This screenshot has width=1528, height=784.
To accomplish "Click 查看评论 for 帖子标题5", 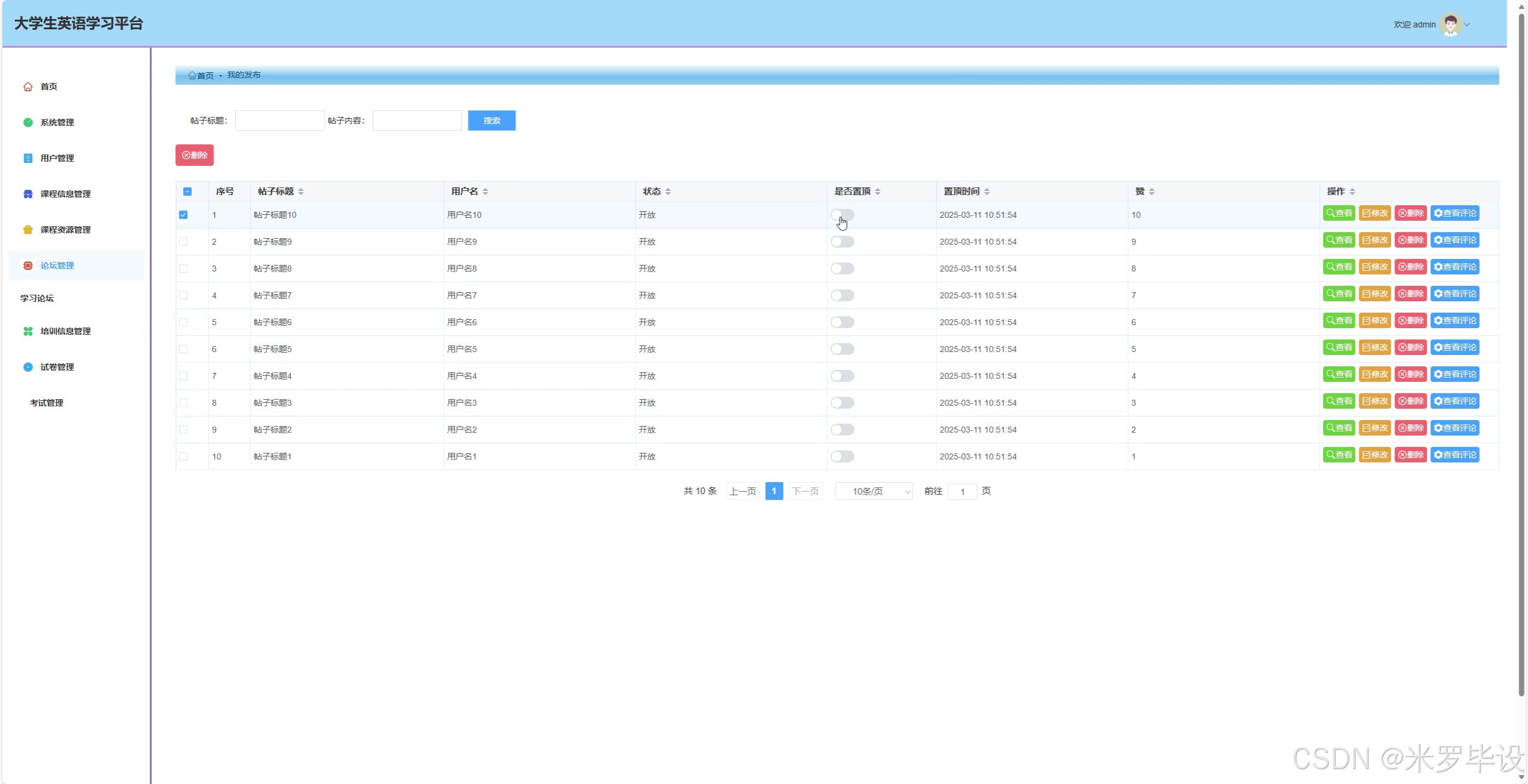I will click(x=1455, y=347).
